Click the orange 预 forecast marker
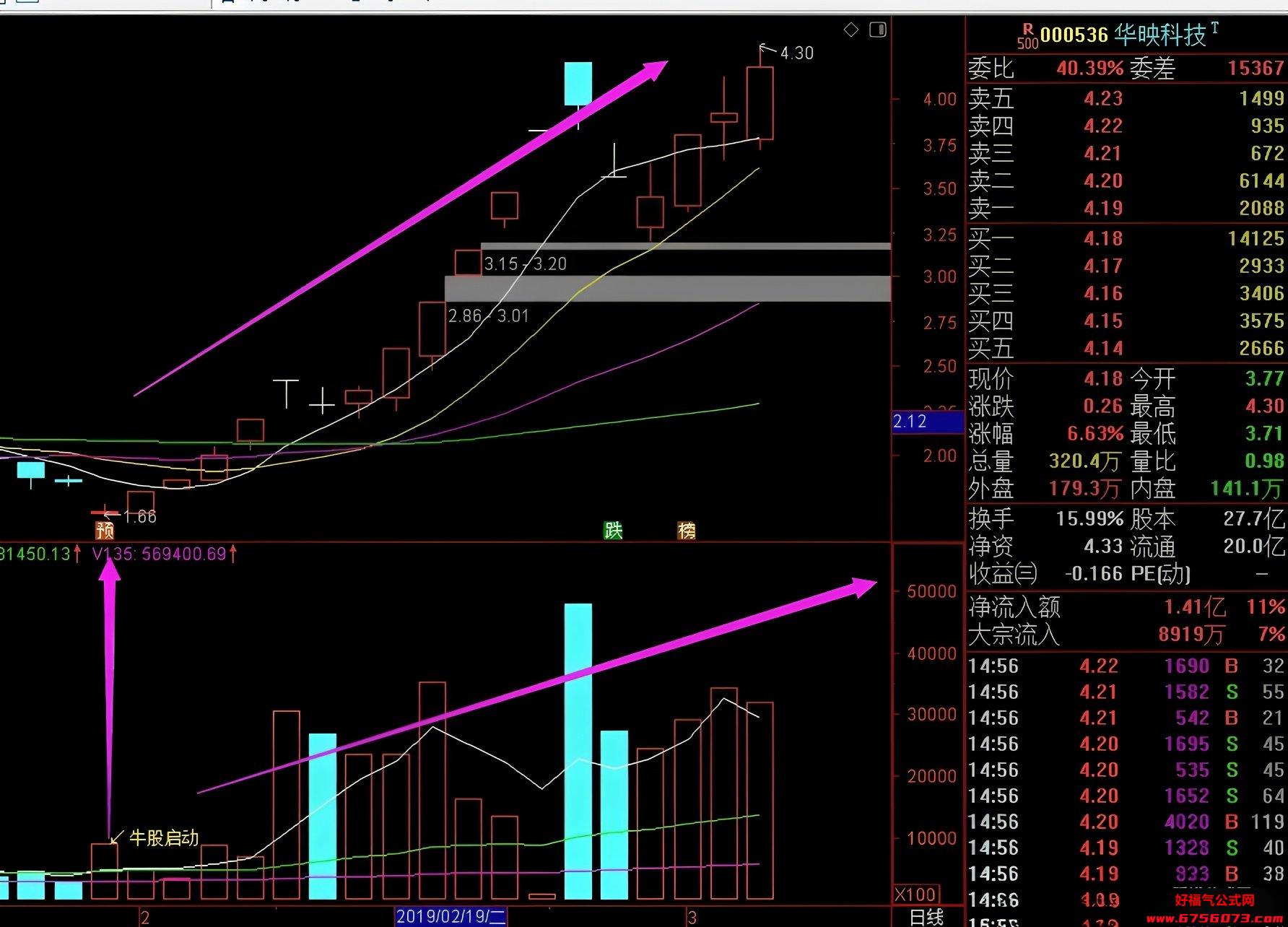Screen dimensions: 1288x927 tap(105, 531)
